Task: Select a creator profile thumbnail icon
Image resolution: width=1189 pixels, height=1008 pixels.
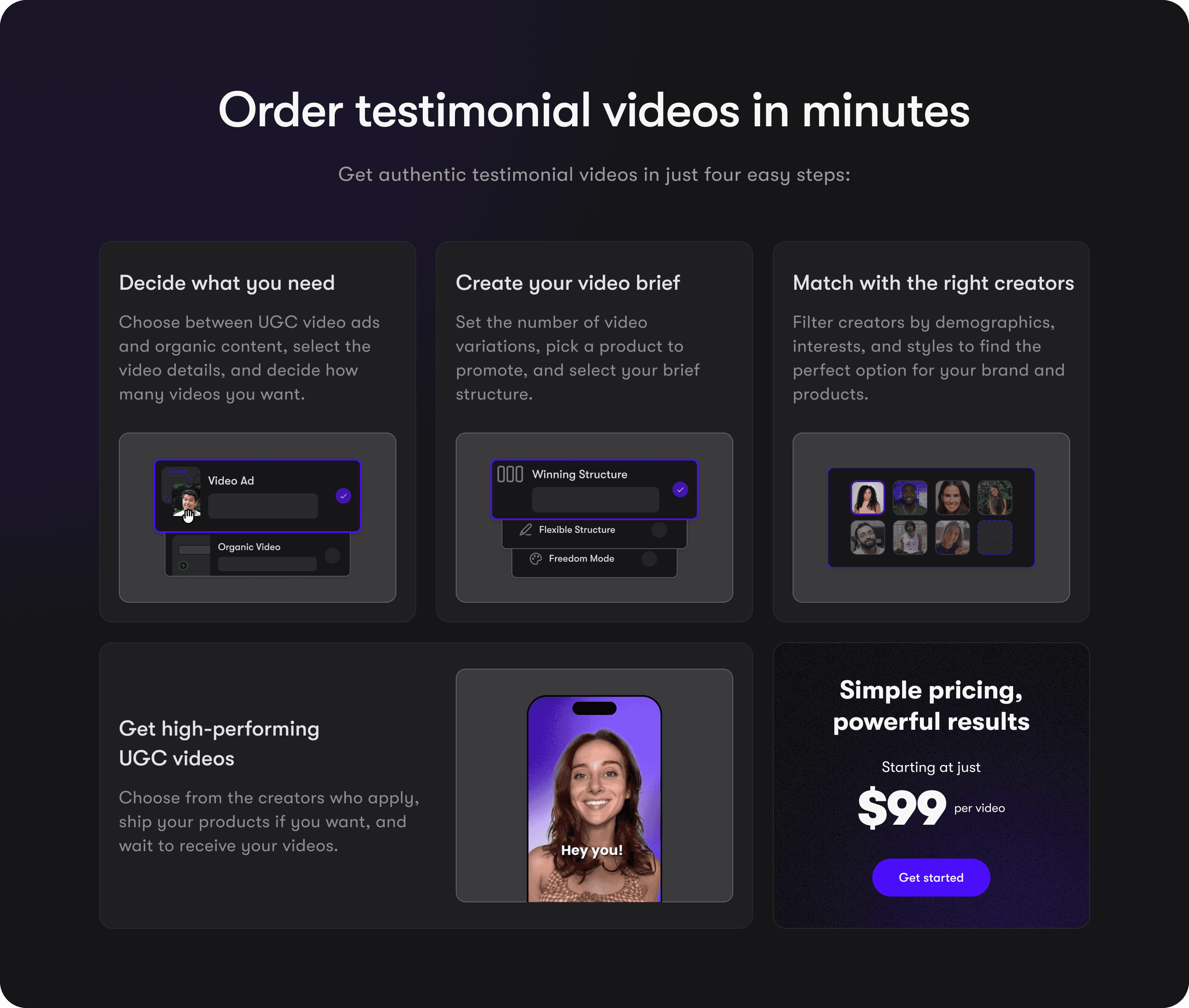Action: tap(867, 496)
